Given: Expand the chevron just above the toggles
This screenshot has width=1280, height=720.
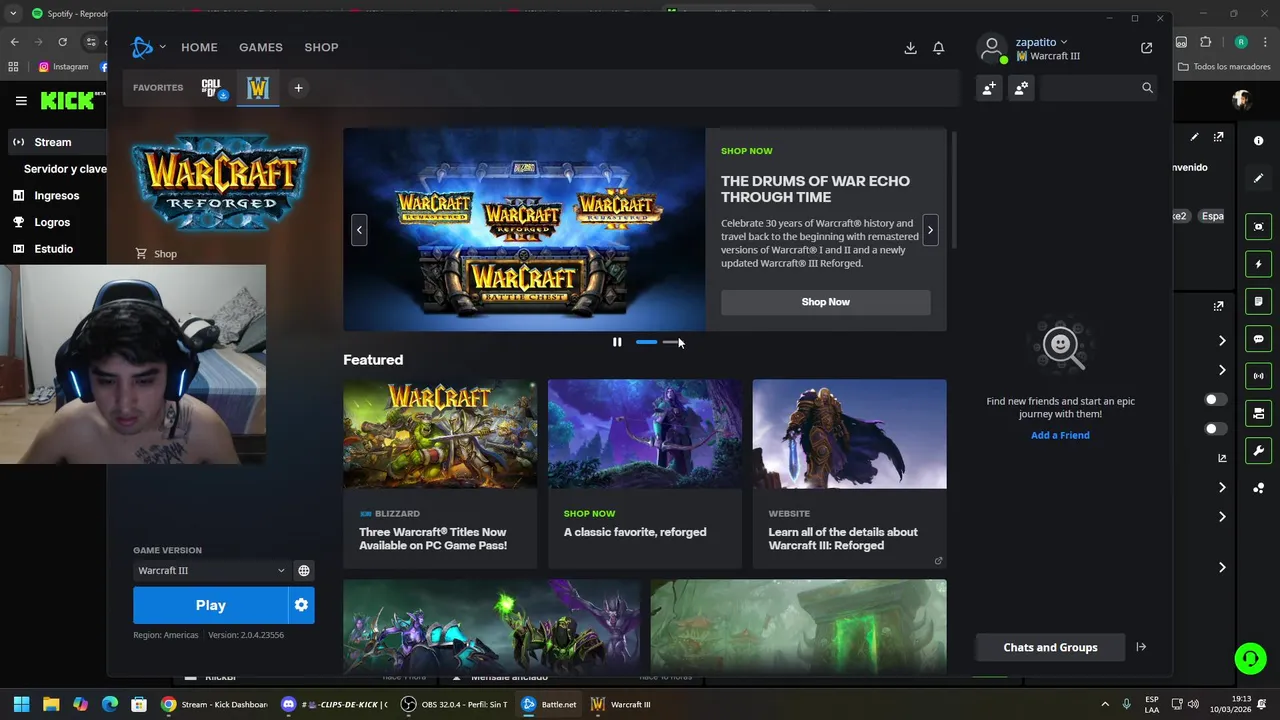Looking at the screenshot, I should [1222, 370].
